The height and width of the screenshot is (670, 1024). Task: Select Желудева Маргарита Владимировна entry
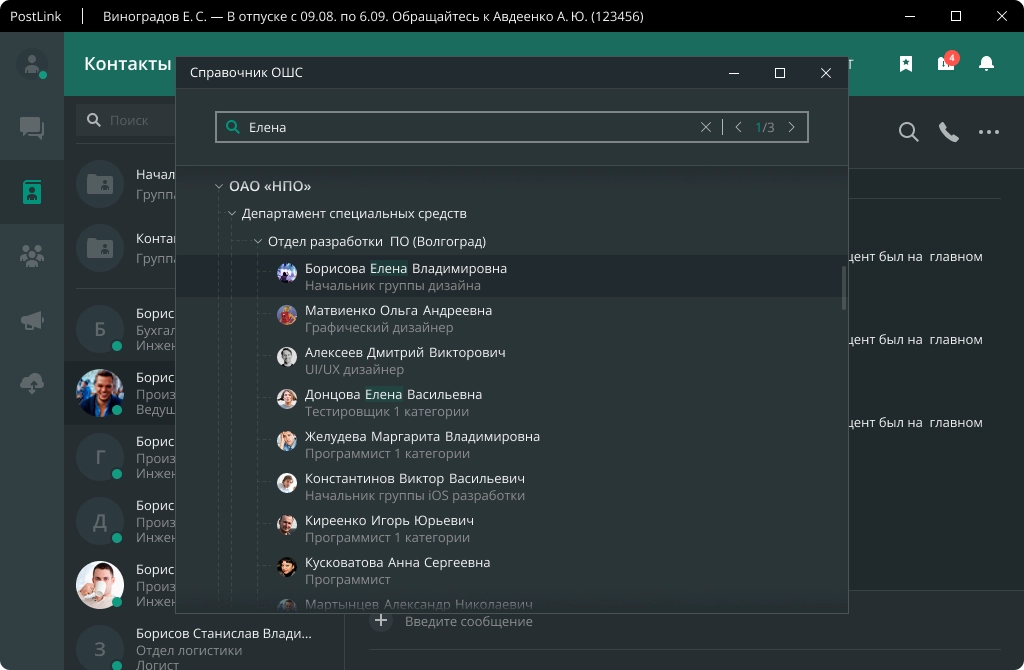point(510,445)
